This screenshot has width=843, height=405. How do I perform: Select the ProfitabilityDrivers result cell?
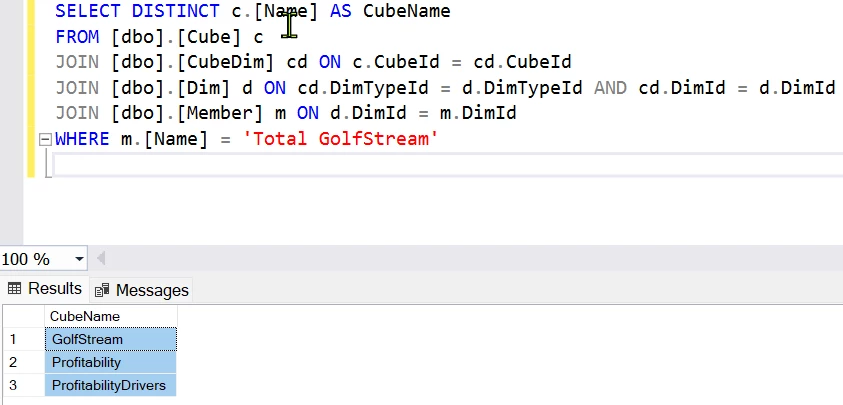111,386
